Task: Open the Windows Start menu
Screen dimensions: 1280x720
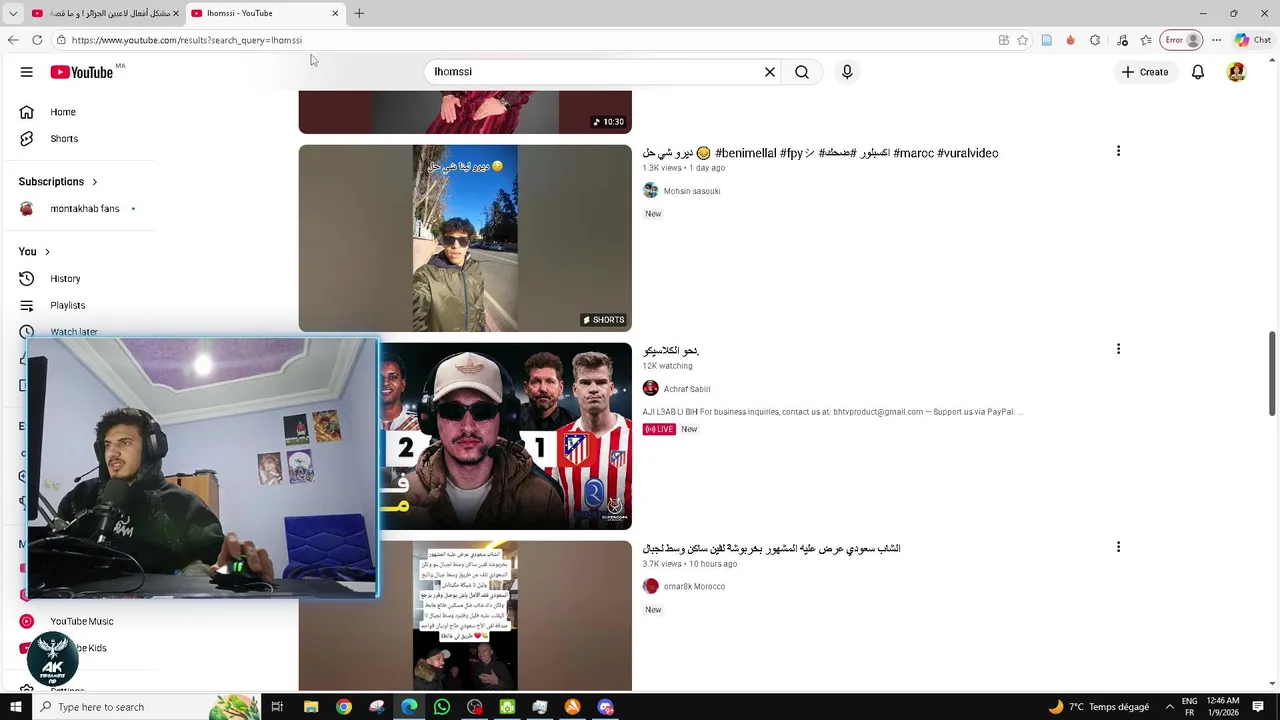Action: pyautogui.click(x=15, y=707)
